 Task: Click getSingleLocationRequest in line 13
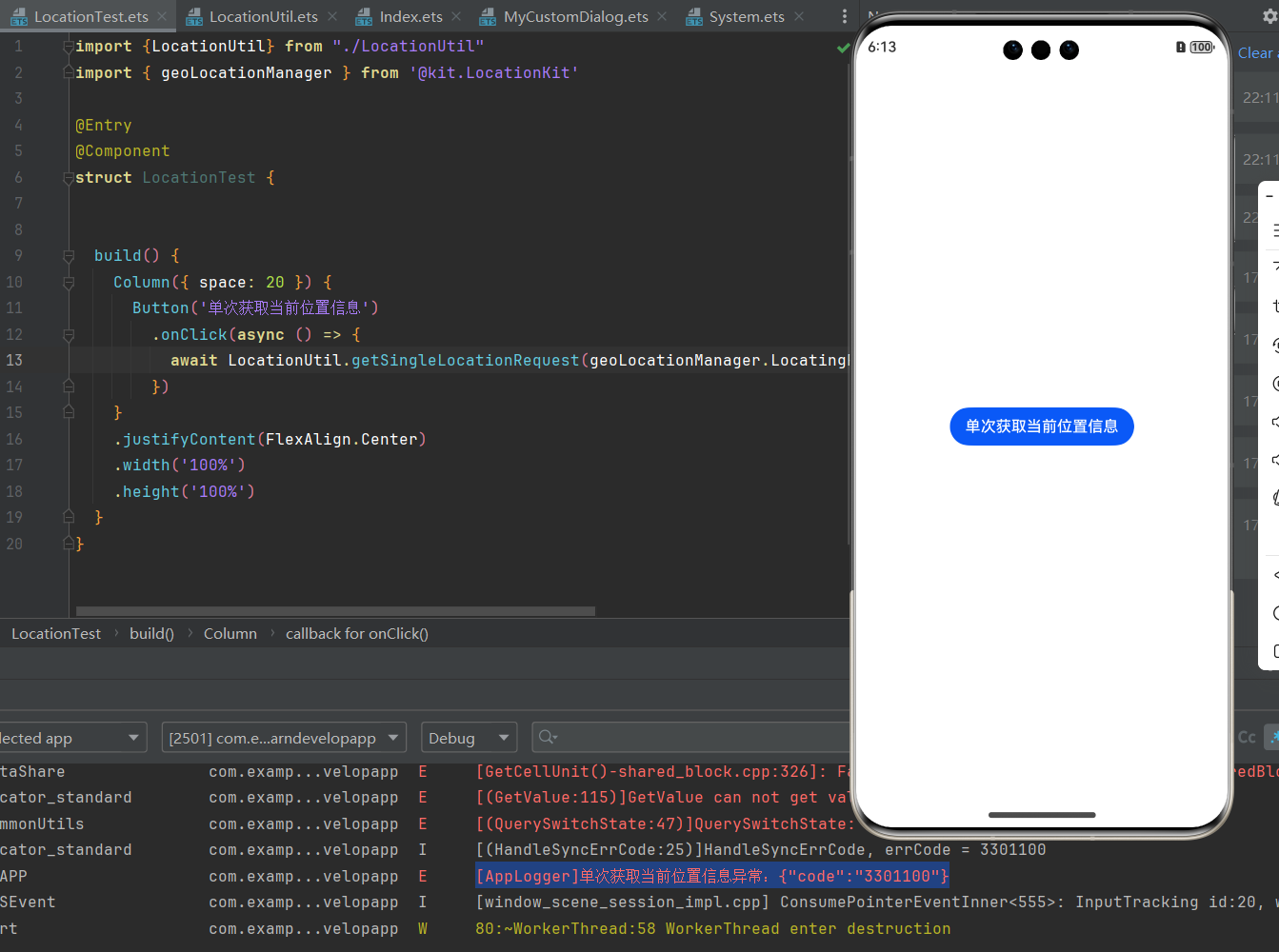click(465, 360)
